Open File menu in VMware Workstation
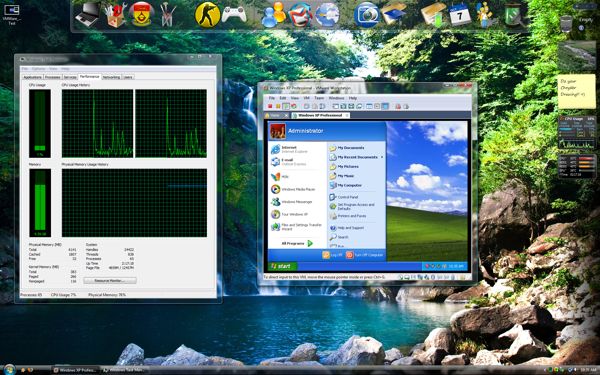The width and height of the screenshot is (600, 375). (272, 98)
